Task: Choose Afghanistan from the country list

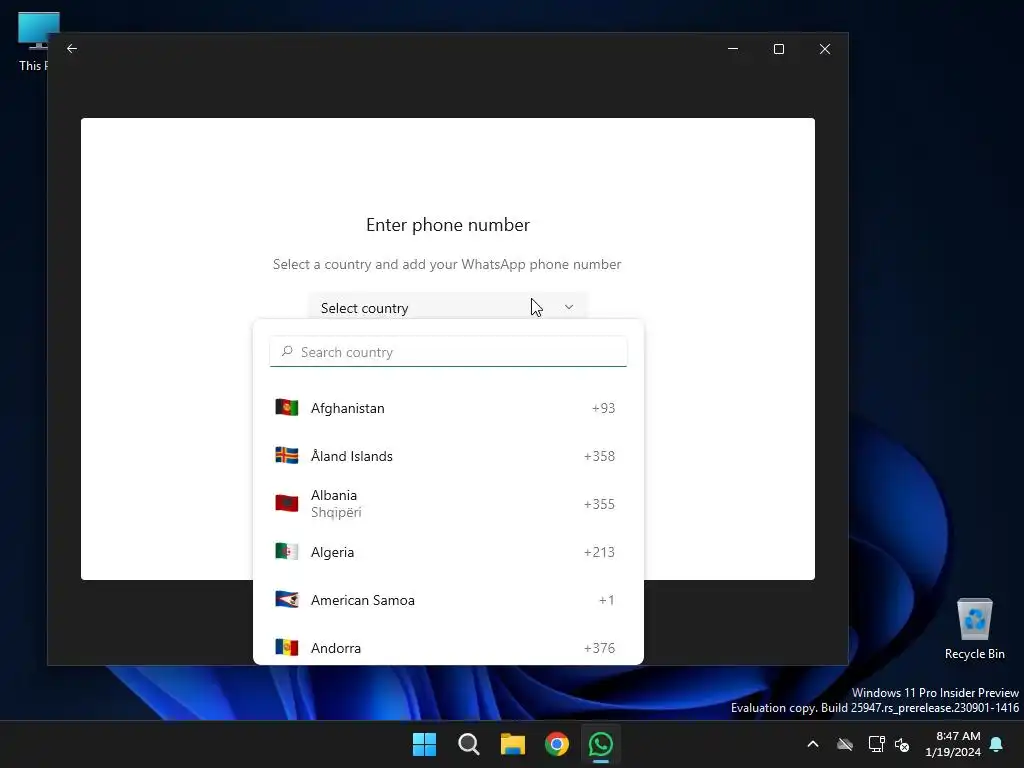Action: click(448, 408)
